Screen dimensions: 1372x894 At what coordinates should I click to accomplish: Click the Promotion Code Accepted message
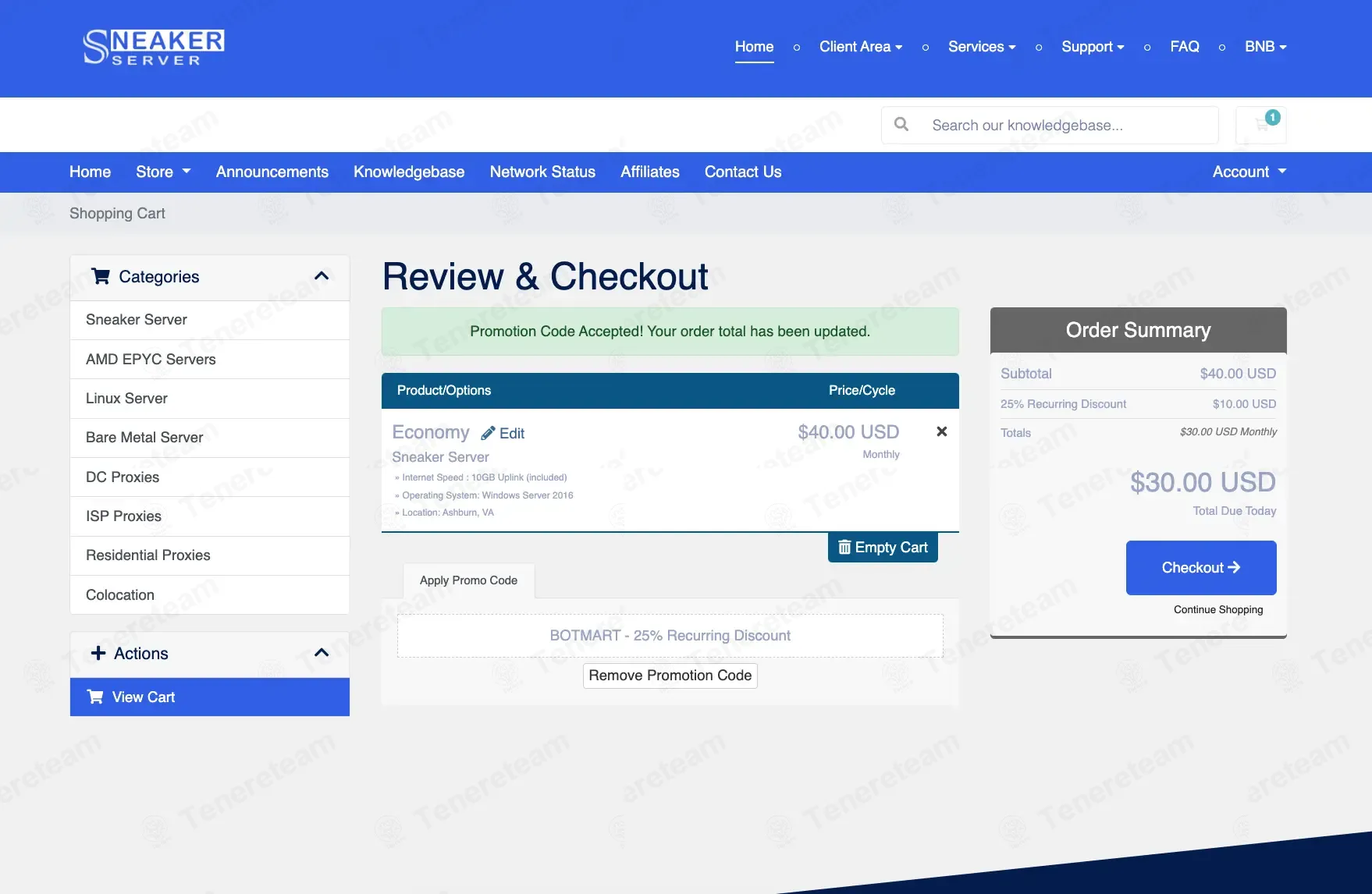point(670,332)
